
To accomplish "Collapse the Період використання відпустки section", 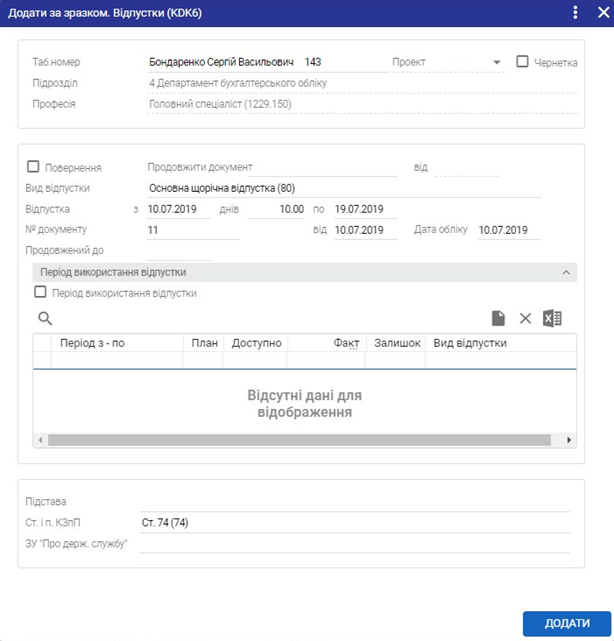I will pyautogui.click(x=566, y=272).
